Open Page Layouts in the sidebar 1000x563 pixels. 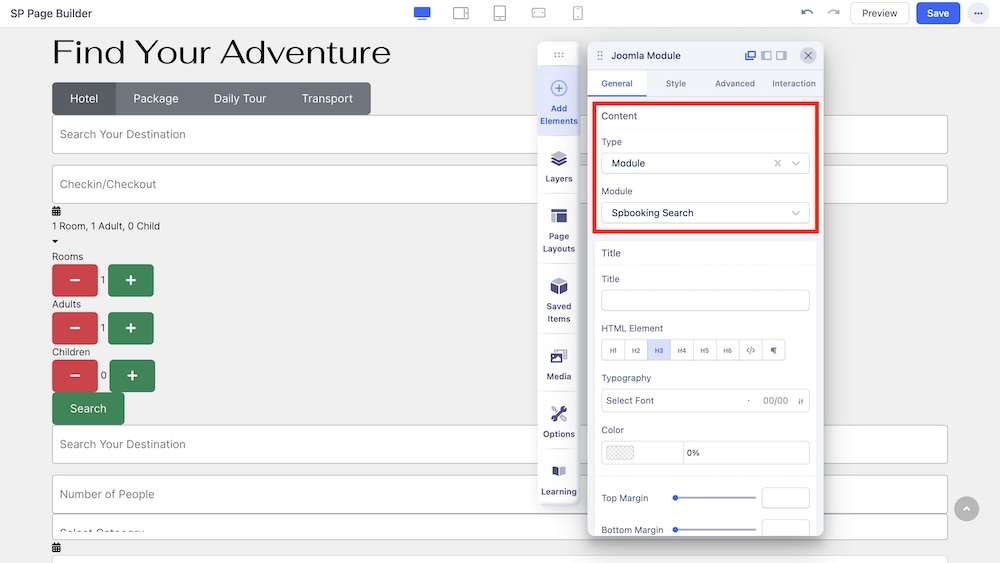[x=558, y=229]
